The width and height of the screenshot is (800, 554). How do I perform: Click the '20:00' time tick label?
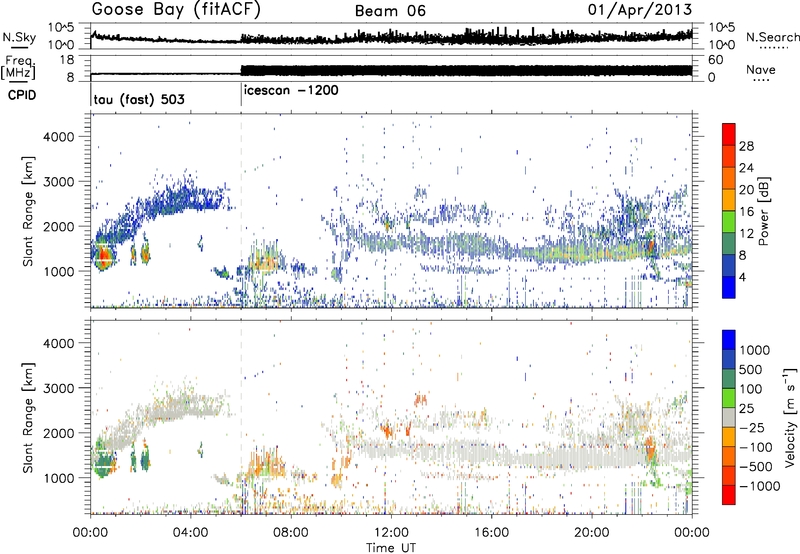coord(592,533)
